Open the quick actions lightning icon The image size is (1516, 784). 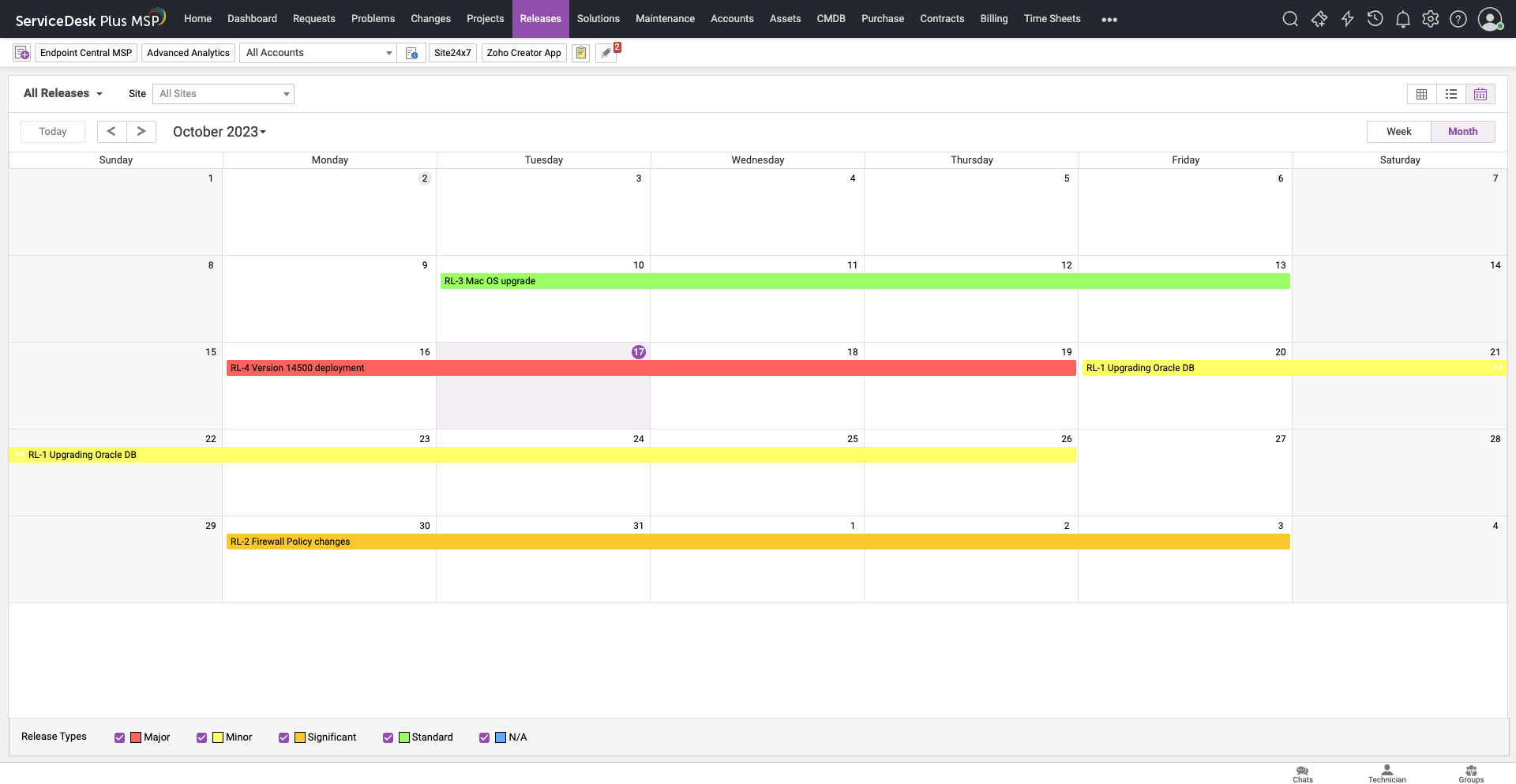[x=1348, y=18]
